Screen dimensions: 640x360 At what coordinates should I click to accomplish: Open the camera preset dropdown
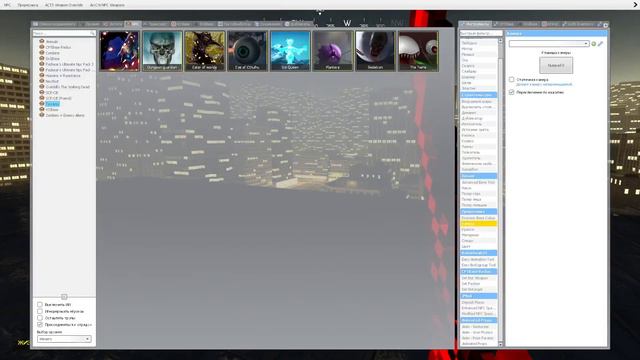(x=549, y=44)
